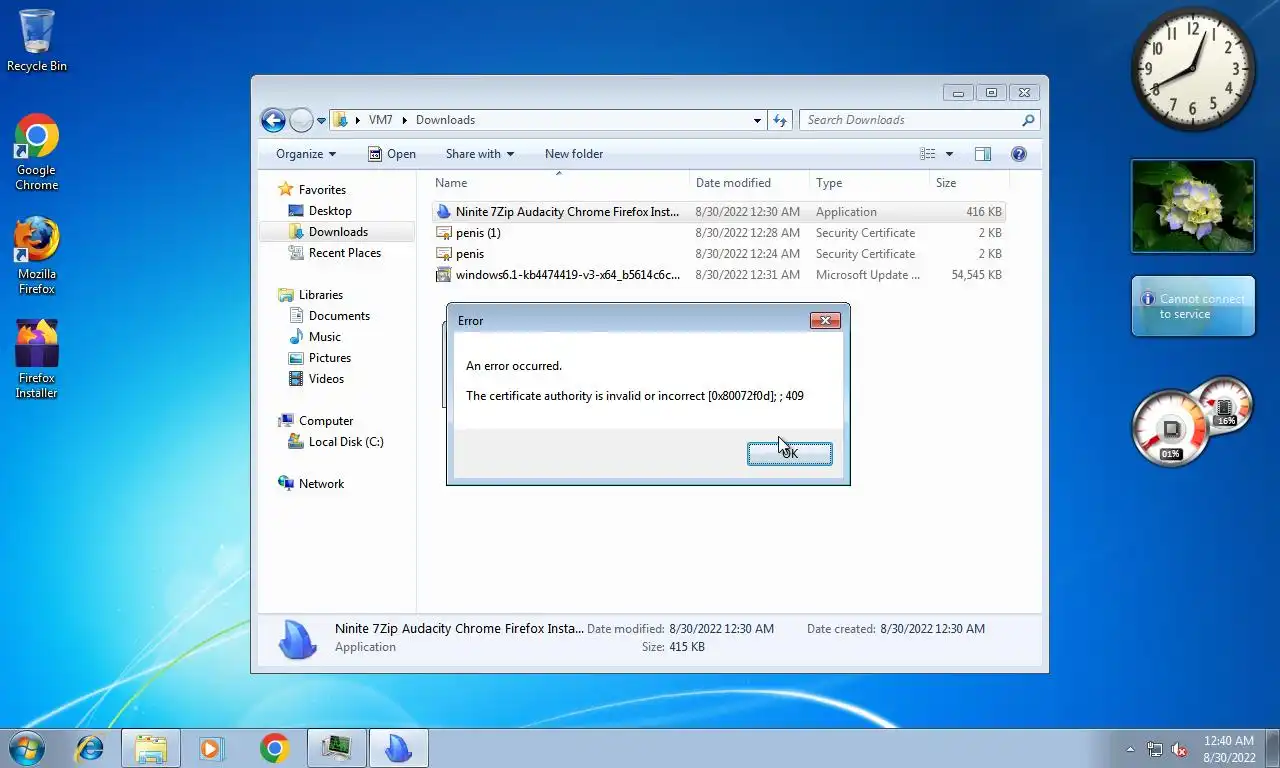Viewport: 1280px width, 768px height.
Task: Toggle the preview pane
Action: 983,154
